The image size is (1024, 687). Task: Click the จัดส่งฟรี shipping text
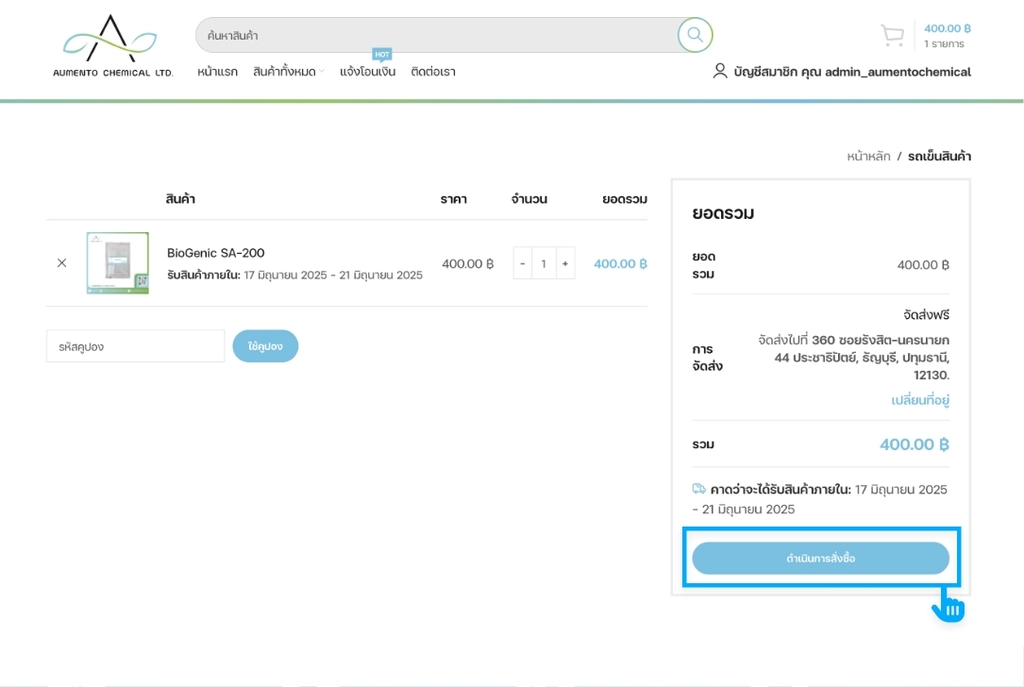coord(926,315)
